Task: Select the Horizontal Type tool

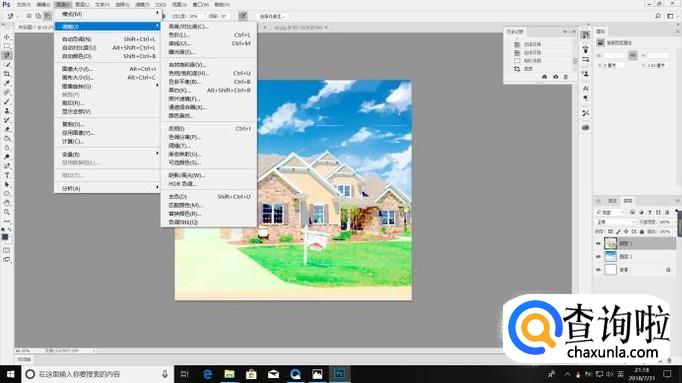Action: coord(7,175)
